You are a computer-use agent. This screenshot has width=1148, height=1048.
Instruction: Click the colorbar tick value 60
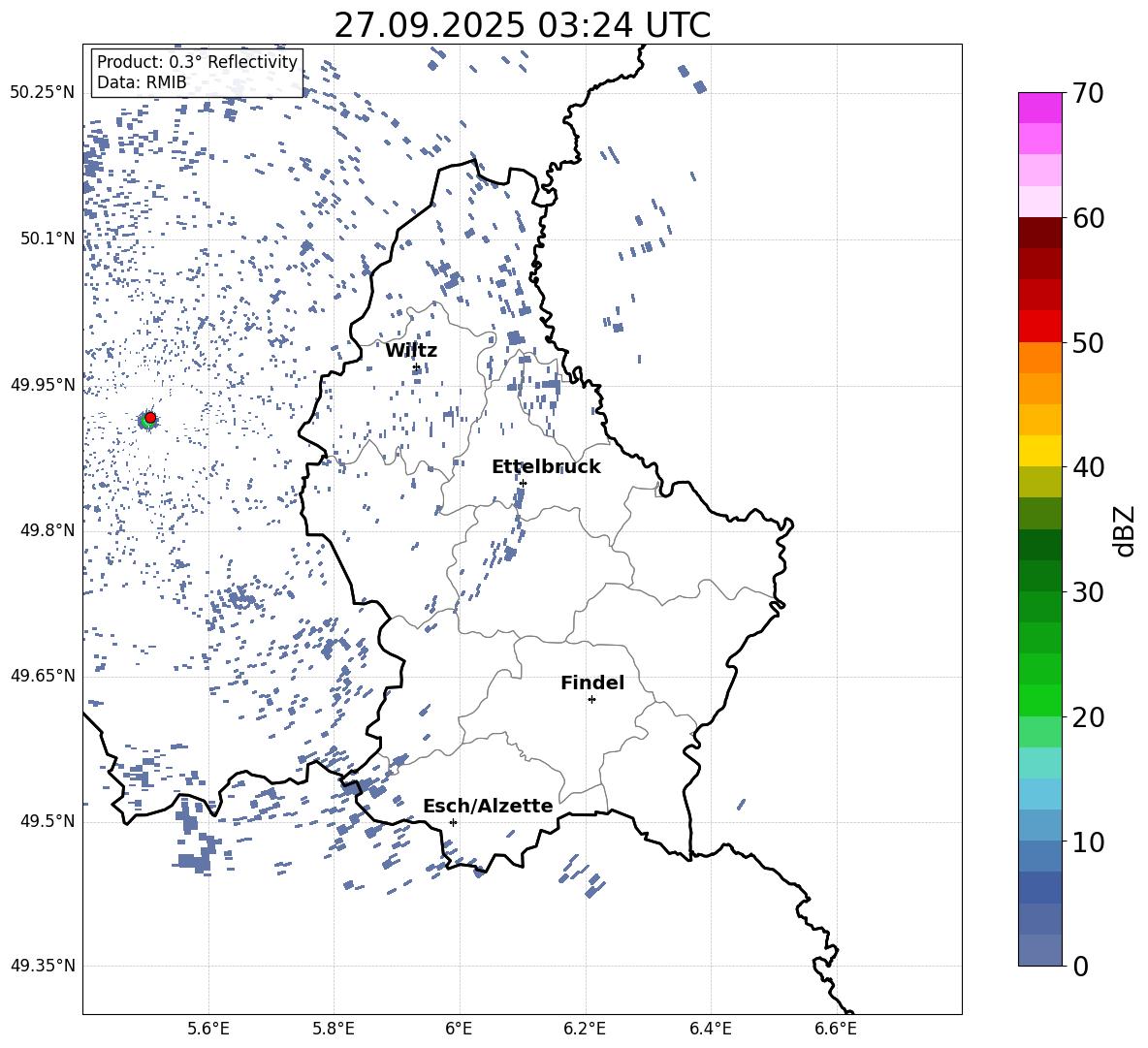point(1088,218)
